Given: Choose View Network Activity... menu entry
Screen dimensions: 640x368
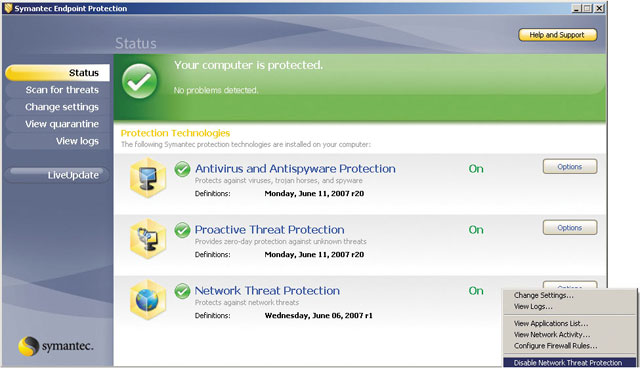Looking at the screenshot, I should point(570,335).
